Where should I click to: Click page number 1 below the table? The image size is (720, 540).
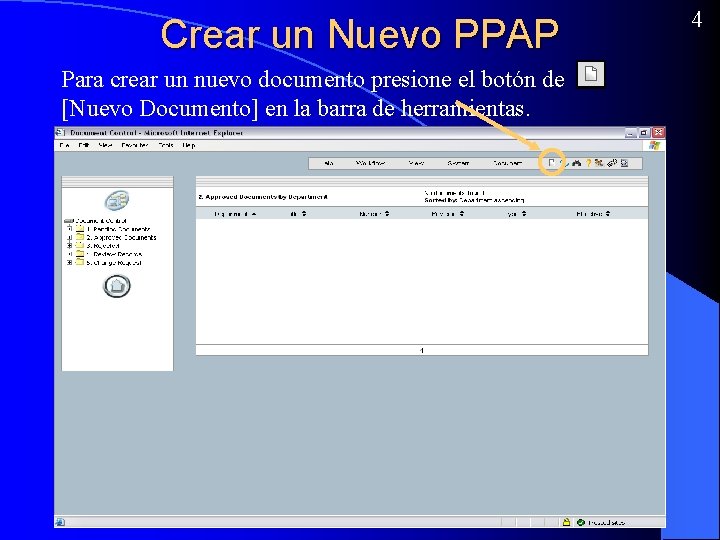click(x=422, y=350)
